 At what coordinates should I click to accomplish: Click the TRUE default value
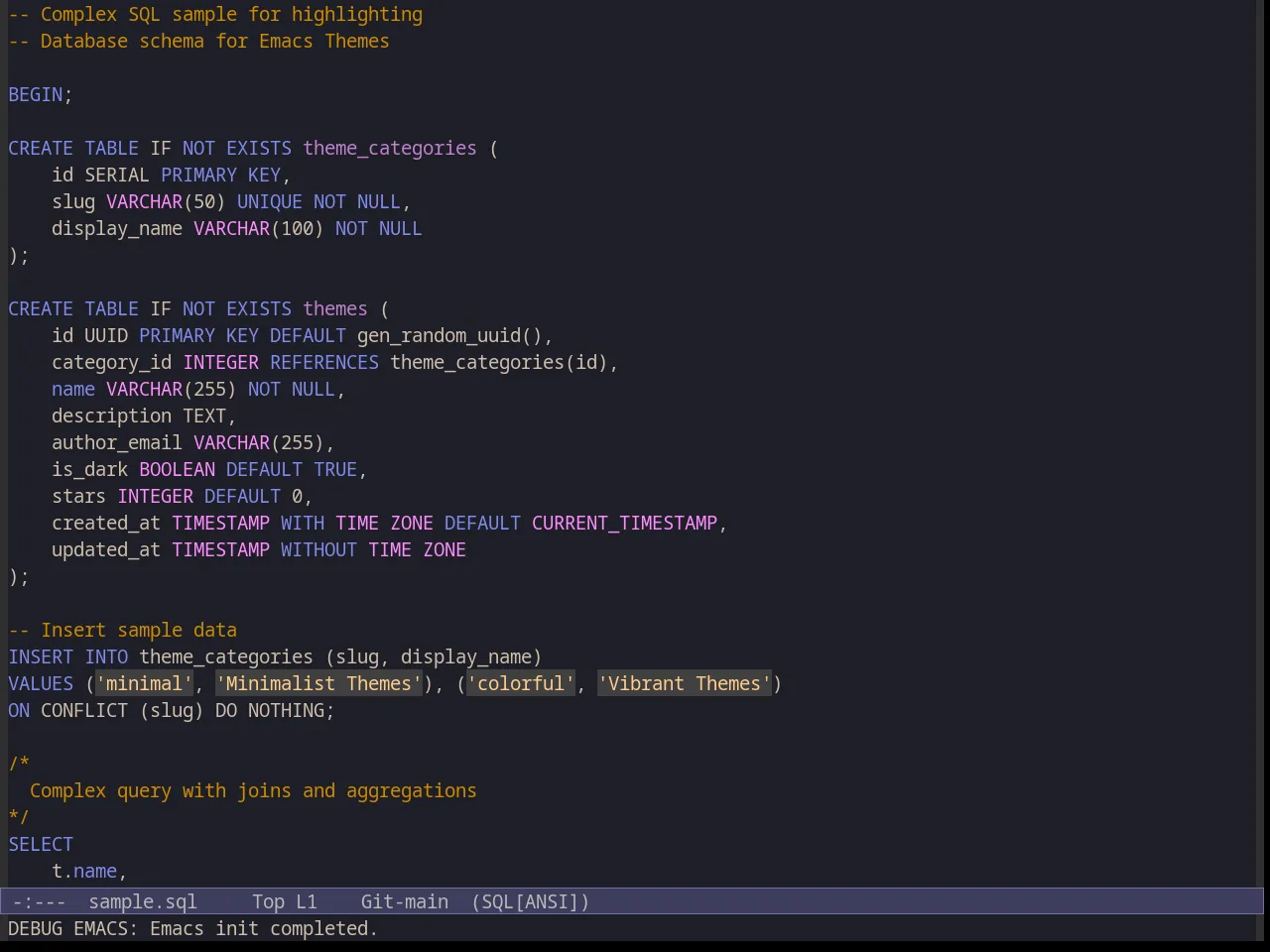tap(335, 469)
